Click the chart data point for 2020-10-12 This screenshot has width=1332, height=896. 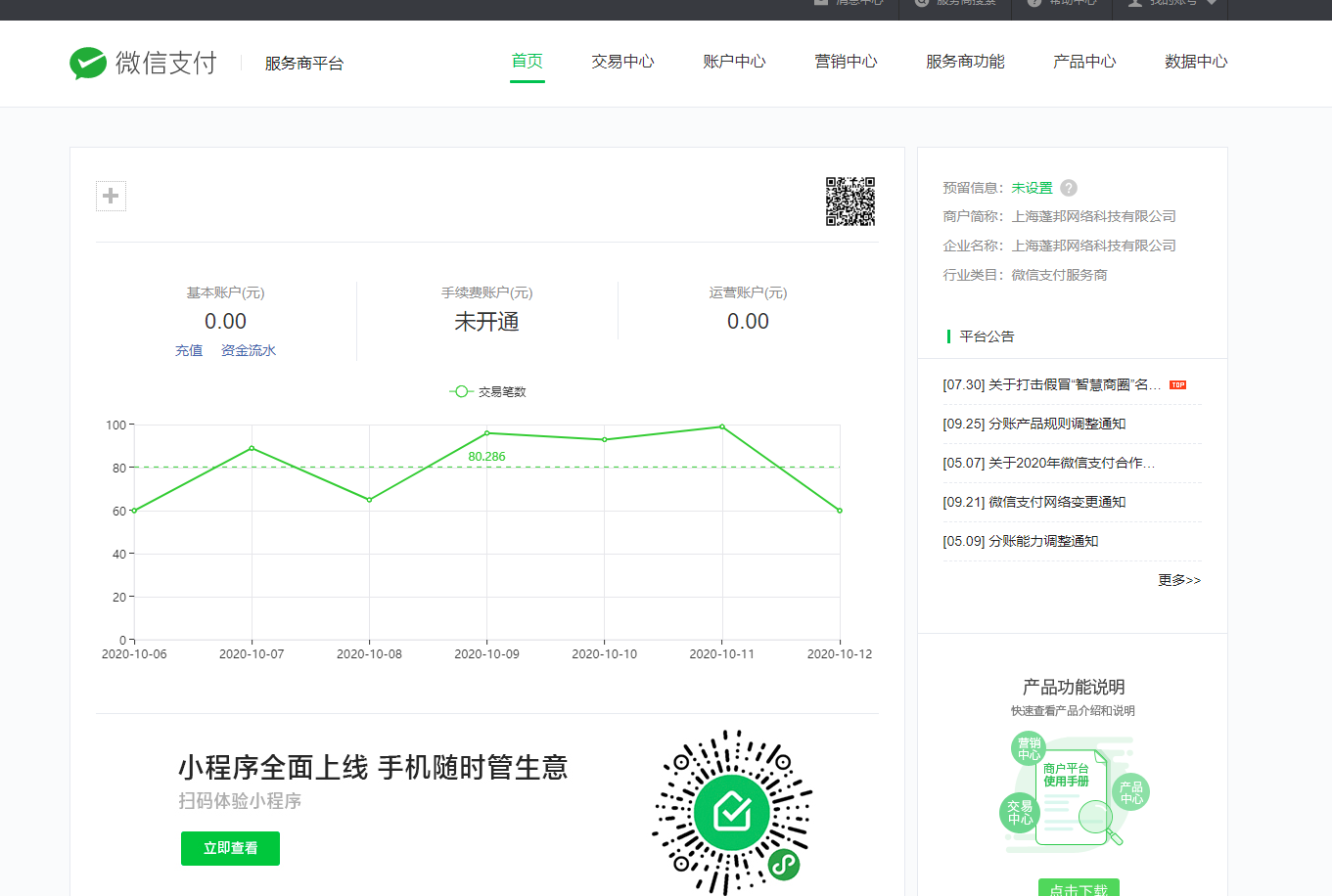click(840, 511)
